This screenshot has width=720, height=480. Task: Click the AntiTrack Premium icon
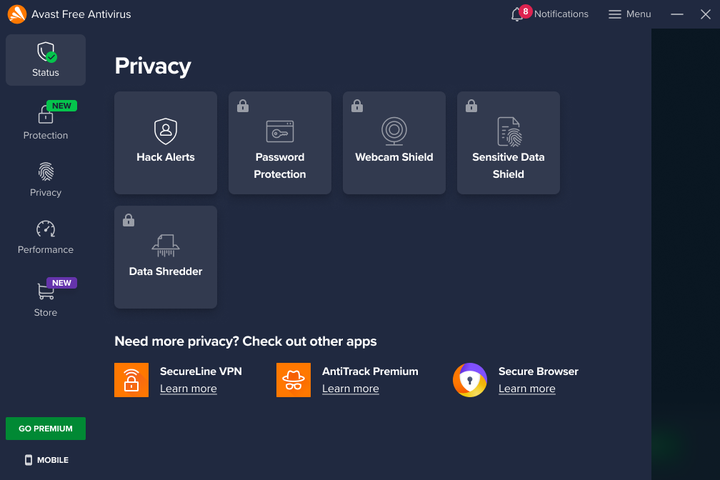293,380
